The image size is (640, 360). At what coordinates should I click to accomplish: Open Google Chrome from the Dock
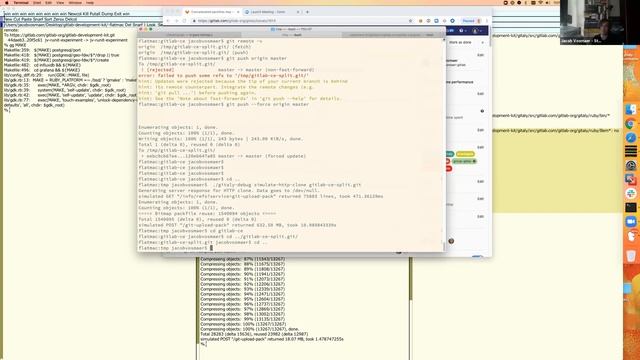click(x=631, y=124)
